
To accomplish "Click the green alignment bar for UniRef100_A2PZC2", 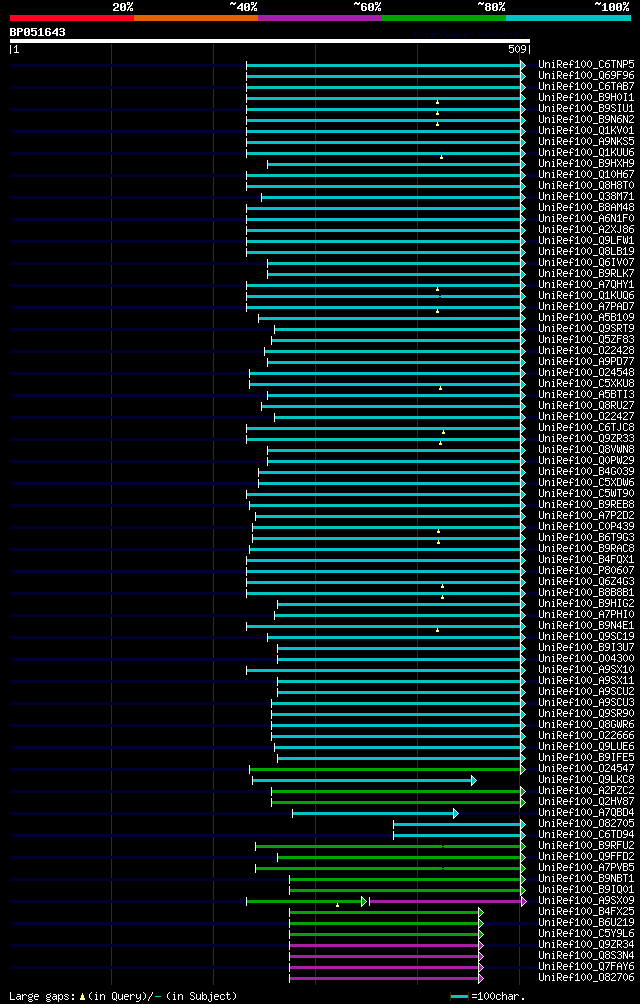I will [x=398, y=791].
